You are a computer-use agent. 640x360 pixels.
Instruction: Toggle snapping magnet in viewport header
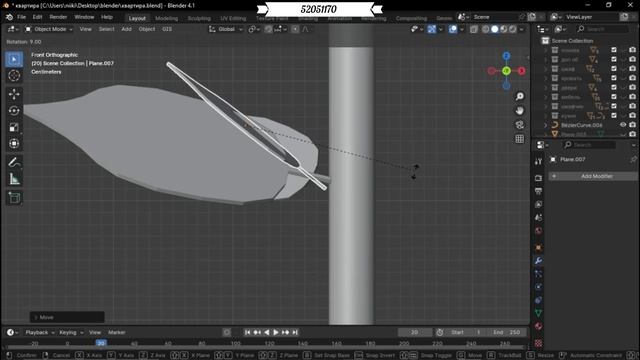[x=269, y=29]
